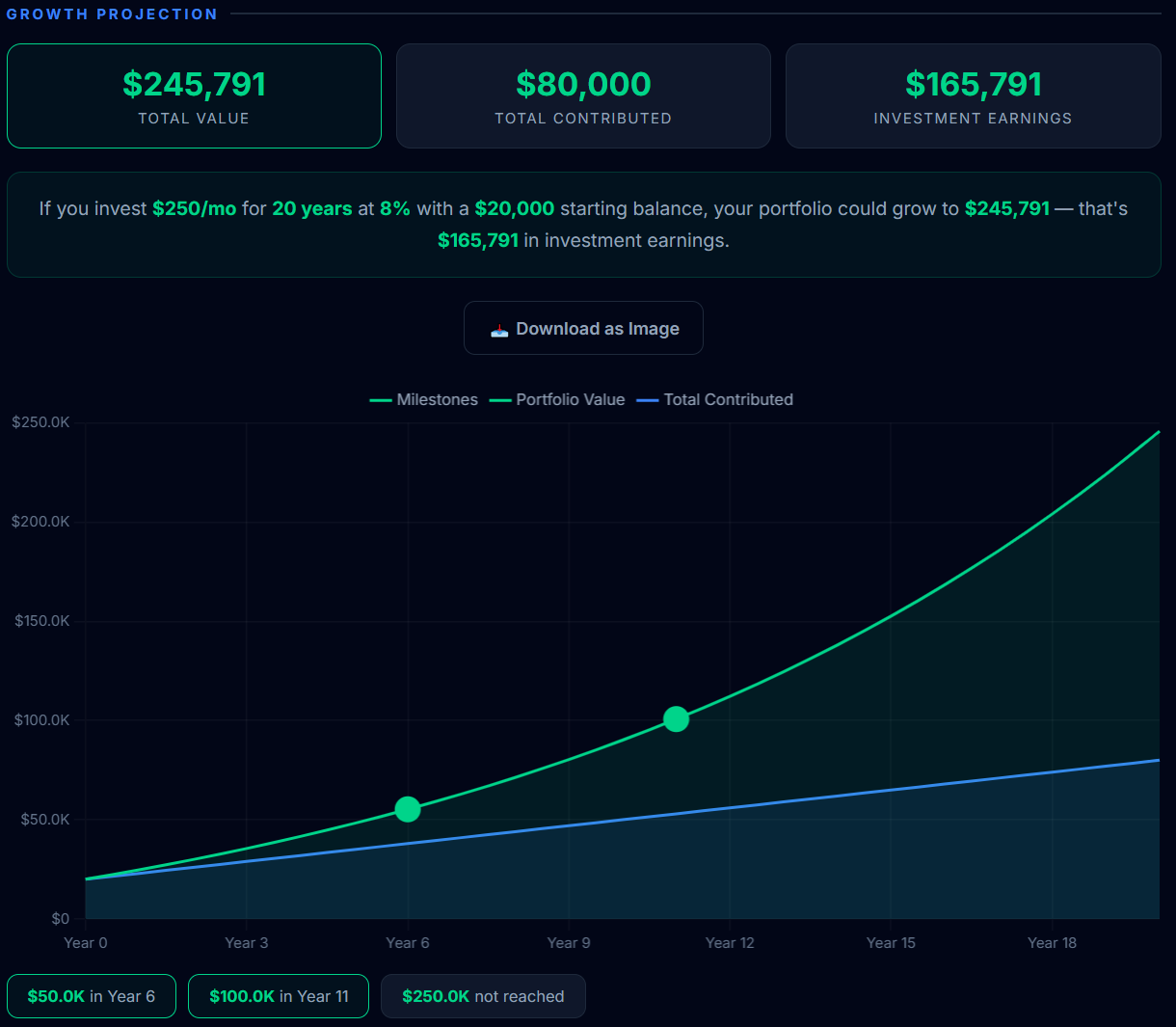
Task: Toggle the Milestones overlay in the legend
Action: (x=437, y=399)
